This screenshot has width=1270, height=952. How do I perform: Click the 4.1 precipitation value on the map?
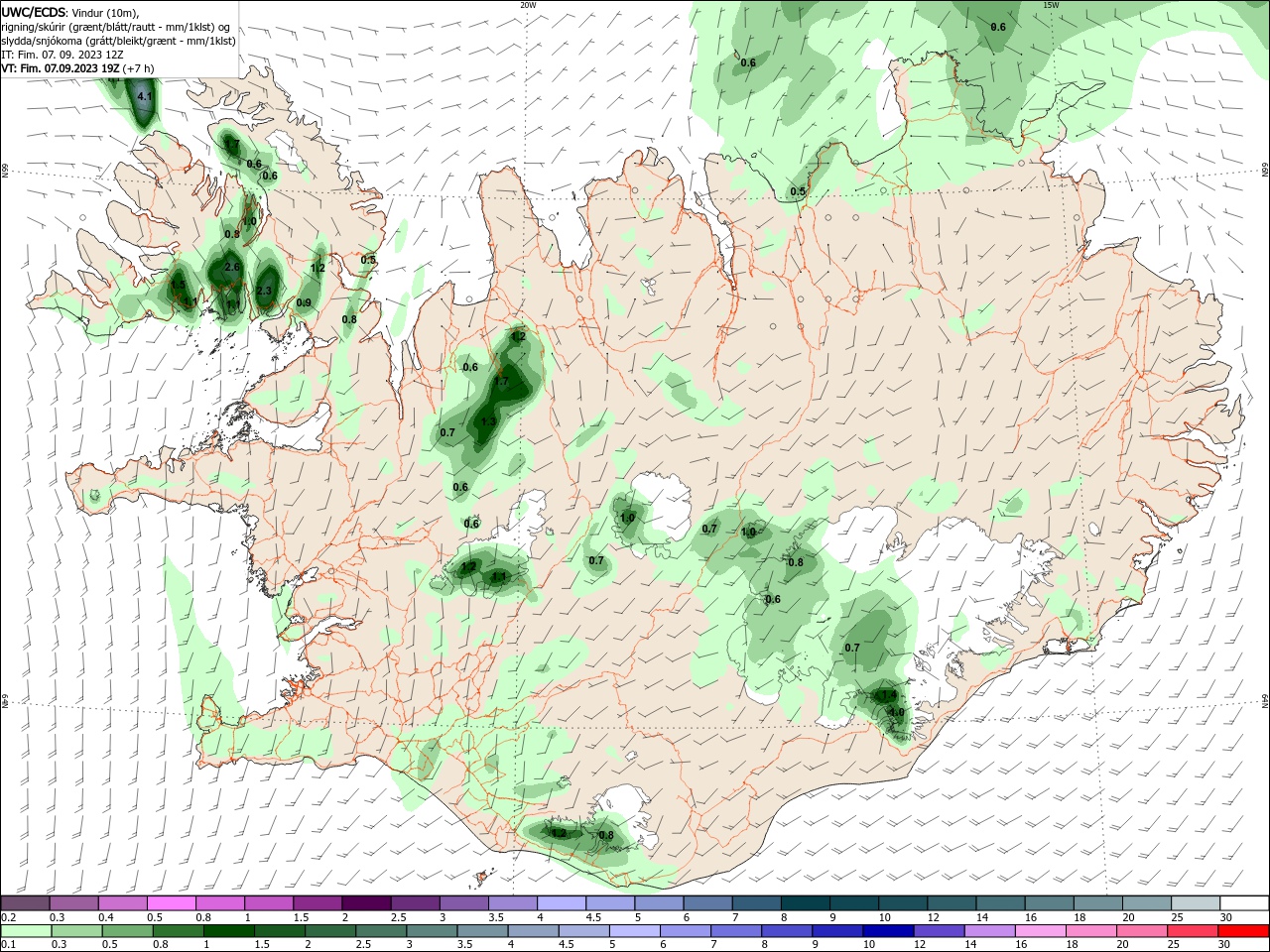tap(145, 96)
